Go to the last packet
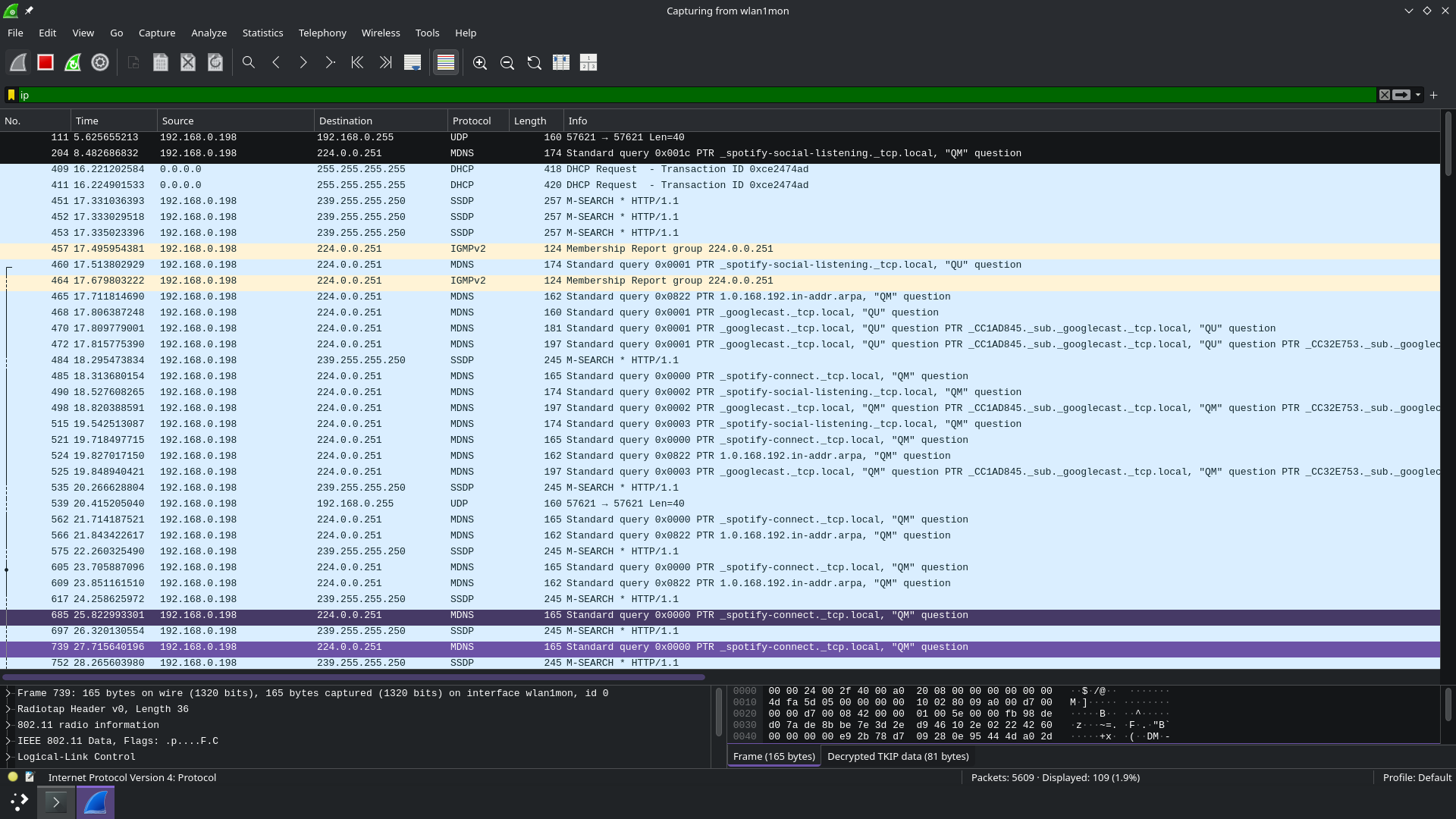 click(x=385, y=63)
